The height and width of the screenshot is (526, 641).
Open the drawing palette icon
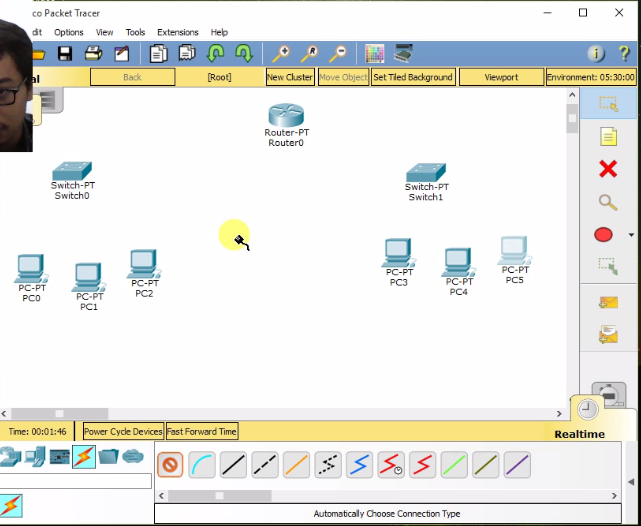click(x=374, y=54)
